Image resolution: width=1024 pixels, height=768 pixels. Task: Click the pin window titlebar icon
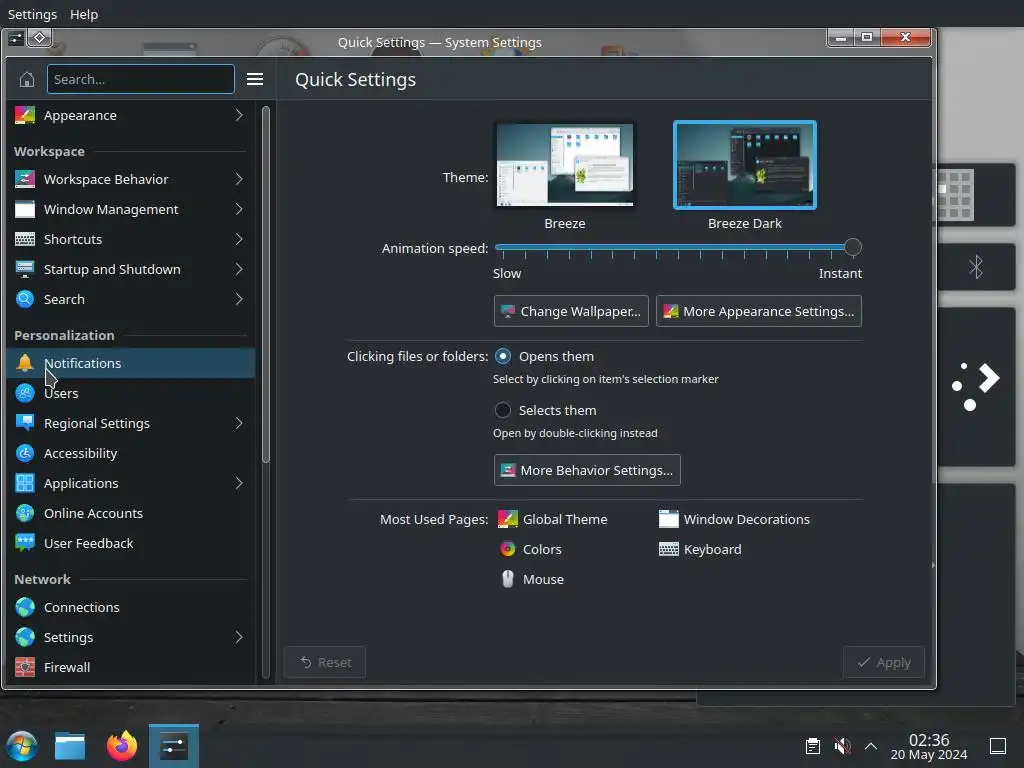[39, 38]
